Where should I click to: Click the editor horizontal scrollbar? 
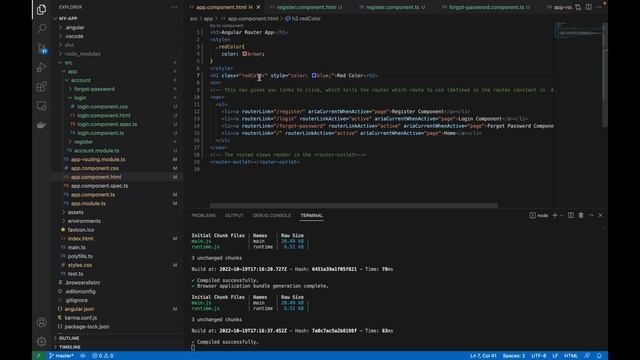pos(353,205)
